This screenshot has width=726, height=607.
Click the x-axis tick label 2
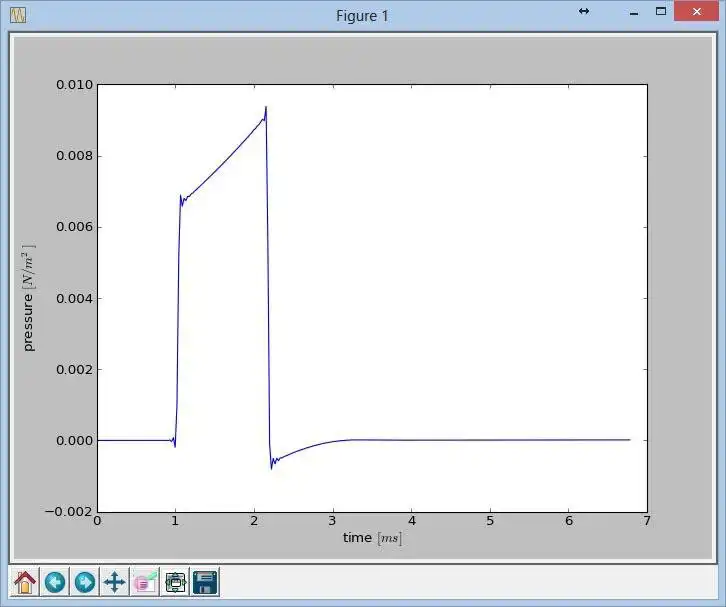(x=254, y=521)
